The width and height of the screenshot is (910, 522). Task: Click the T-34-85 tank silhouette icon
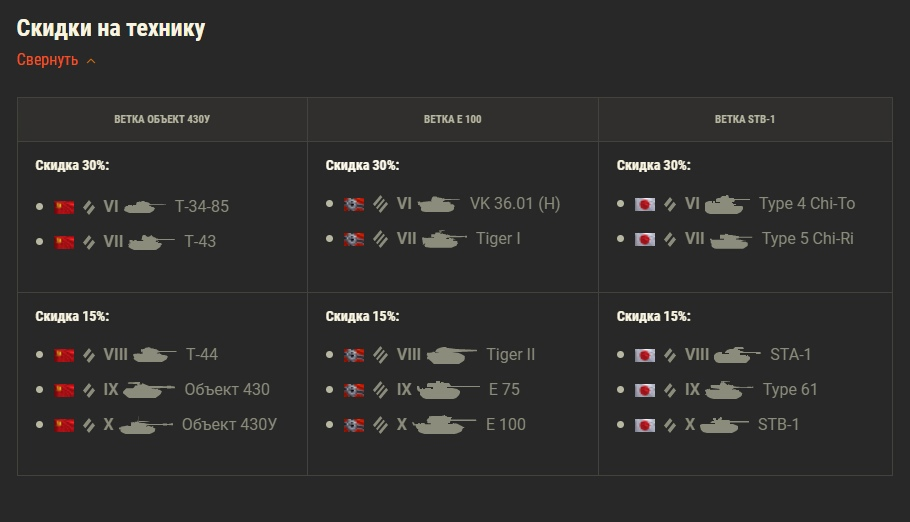pyautogui.click(x=145, y=206)
